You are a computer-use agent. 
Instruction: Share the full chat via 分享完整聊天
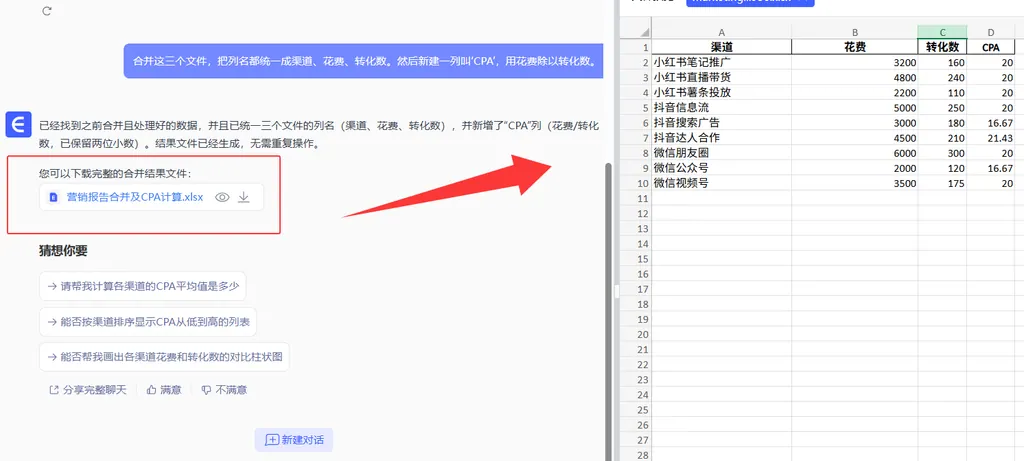88,390
